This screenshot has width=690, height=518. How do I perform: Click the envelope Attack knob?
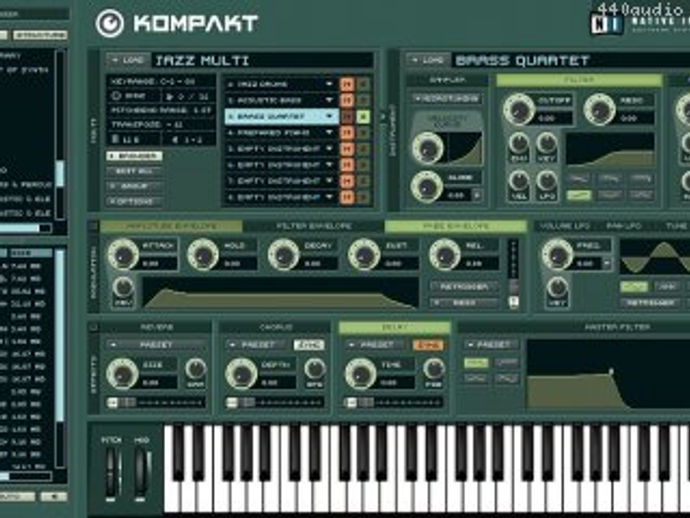(123, 254)
